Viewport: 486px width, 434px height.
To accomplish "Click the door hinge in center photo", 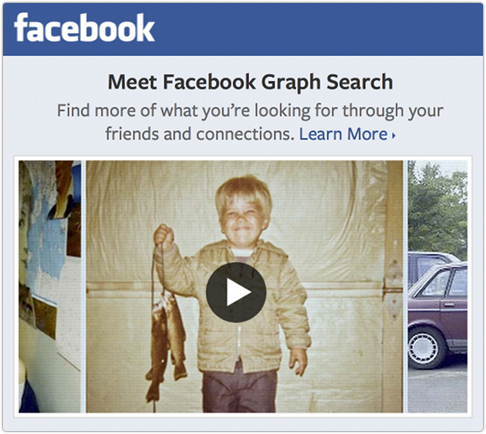I will click(392, 289).
